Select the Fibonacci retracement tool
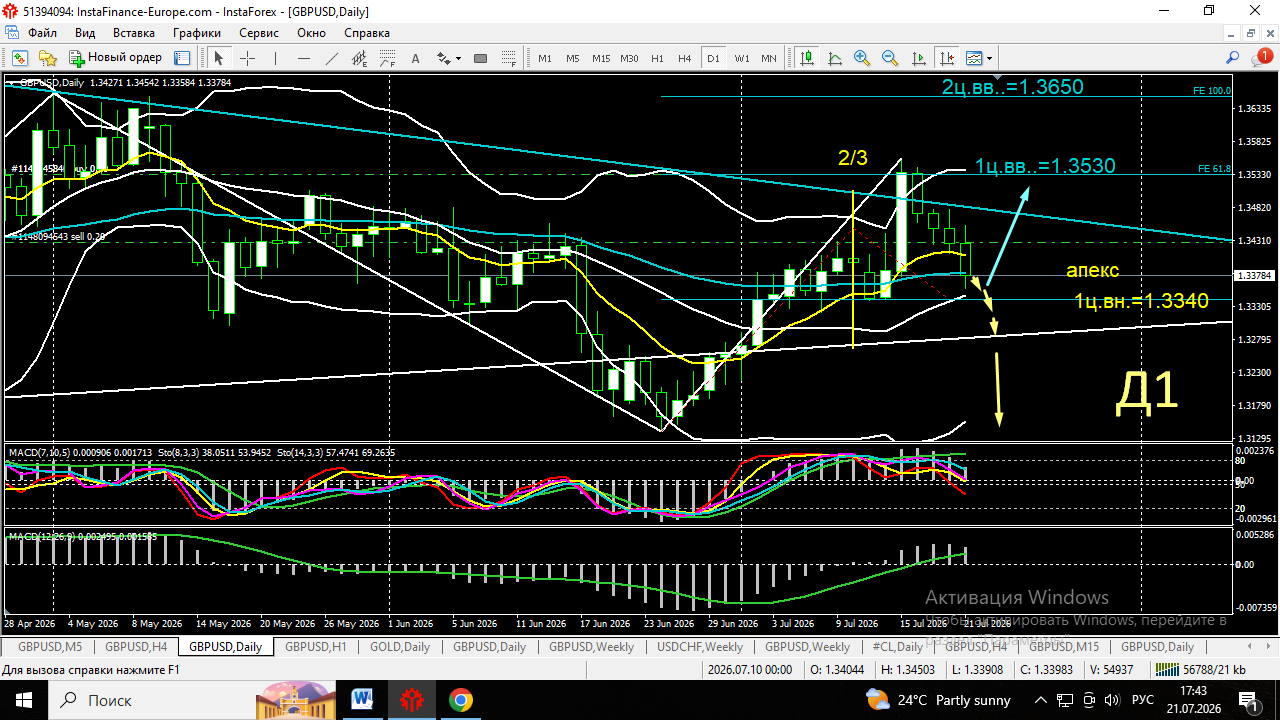Screen dimensions: 1280x720 tap(388, 58)
